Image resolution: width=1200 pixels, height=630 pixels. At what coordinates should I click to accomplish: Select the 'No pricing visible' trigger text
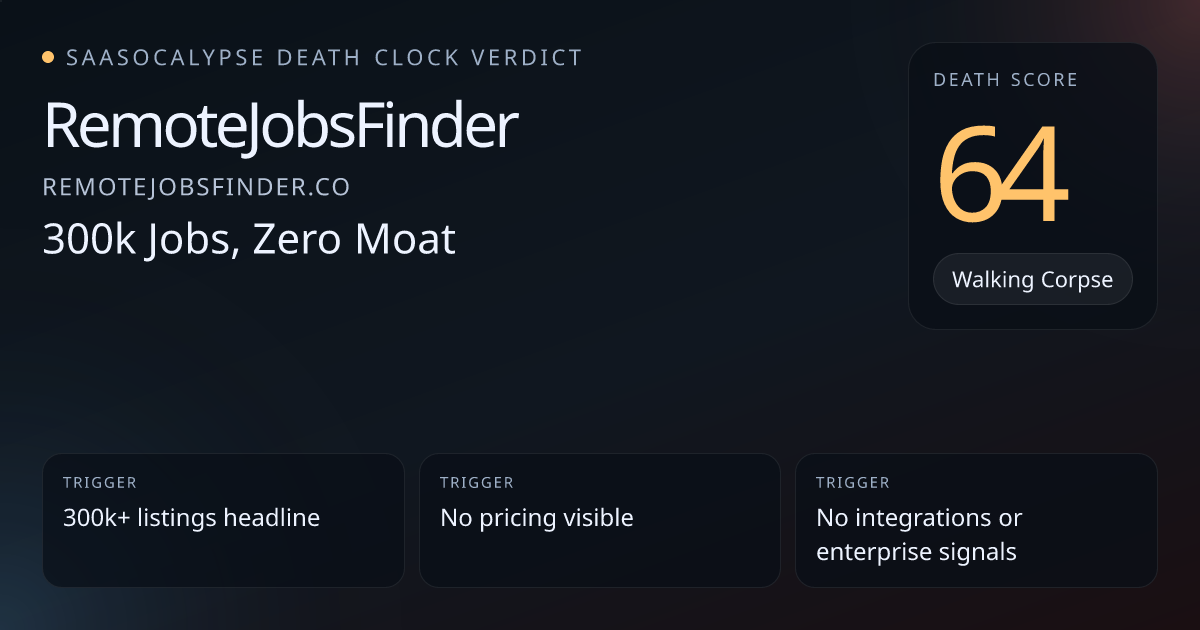tap(537, 518)
